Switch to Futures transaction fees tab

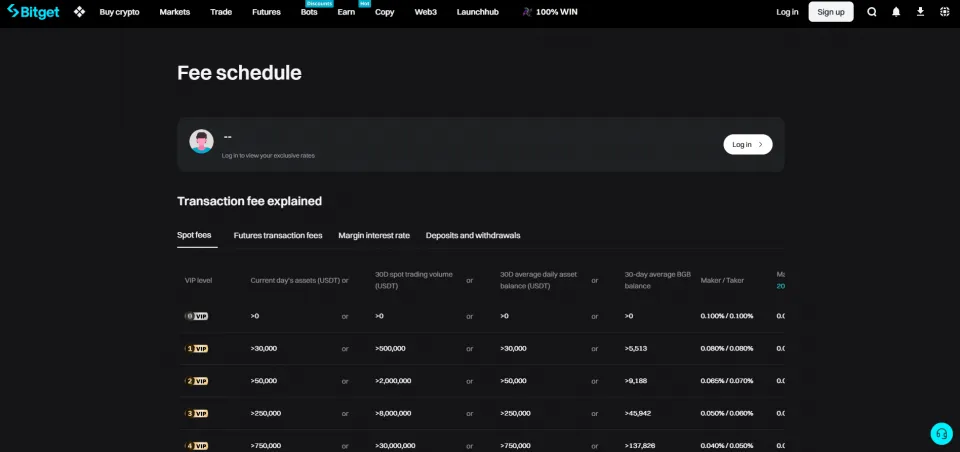278,236
